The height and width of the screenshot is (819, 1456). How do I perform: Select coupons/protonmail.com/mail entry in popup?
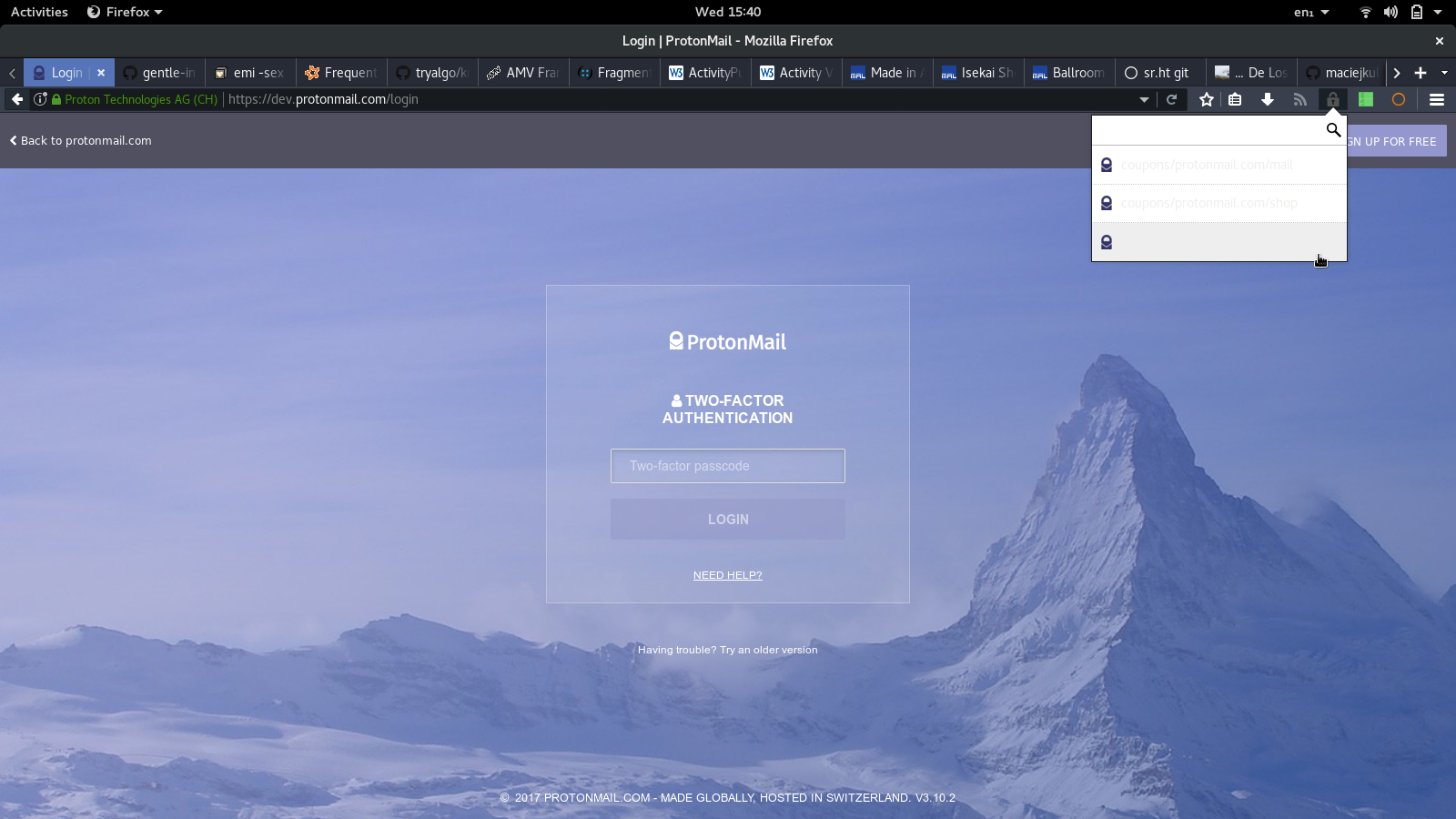click(x=1207, y=165)
